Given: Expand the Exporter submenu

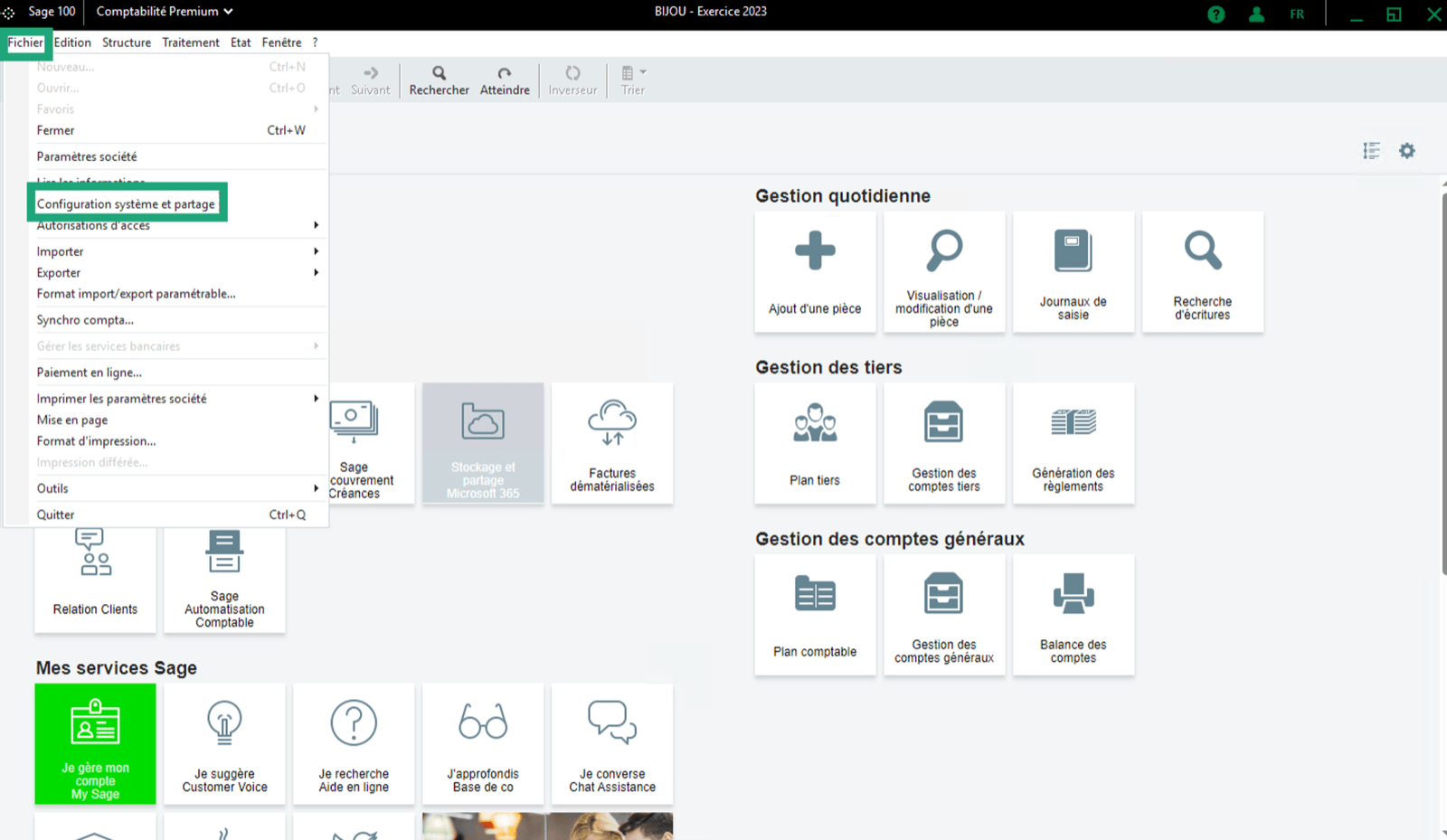Looking at the screenshot, I should point(178,273).
